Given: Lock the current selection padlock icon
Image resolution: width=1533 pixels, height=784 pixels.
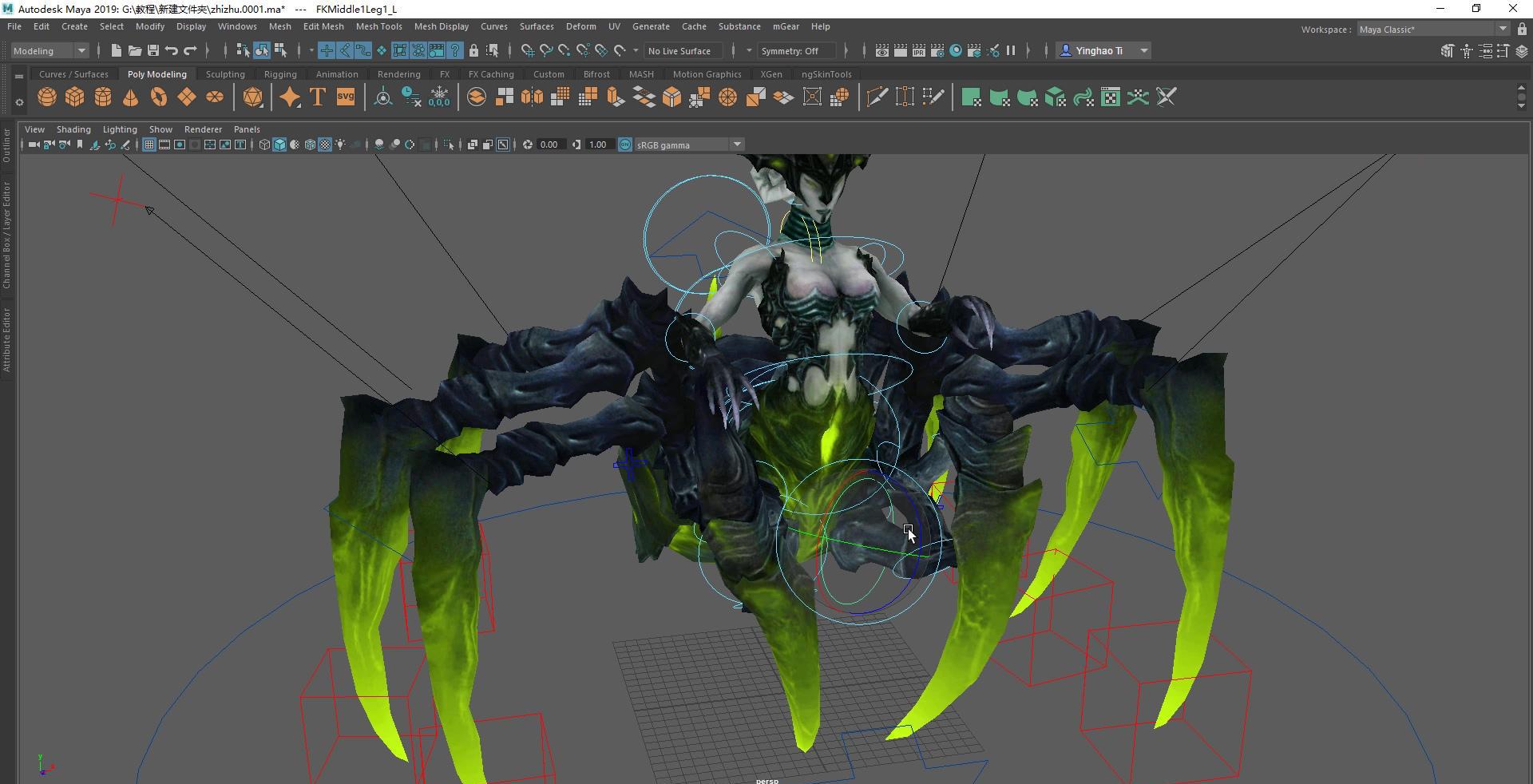Looking at the screenshot, I should (x=473, y=50).
